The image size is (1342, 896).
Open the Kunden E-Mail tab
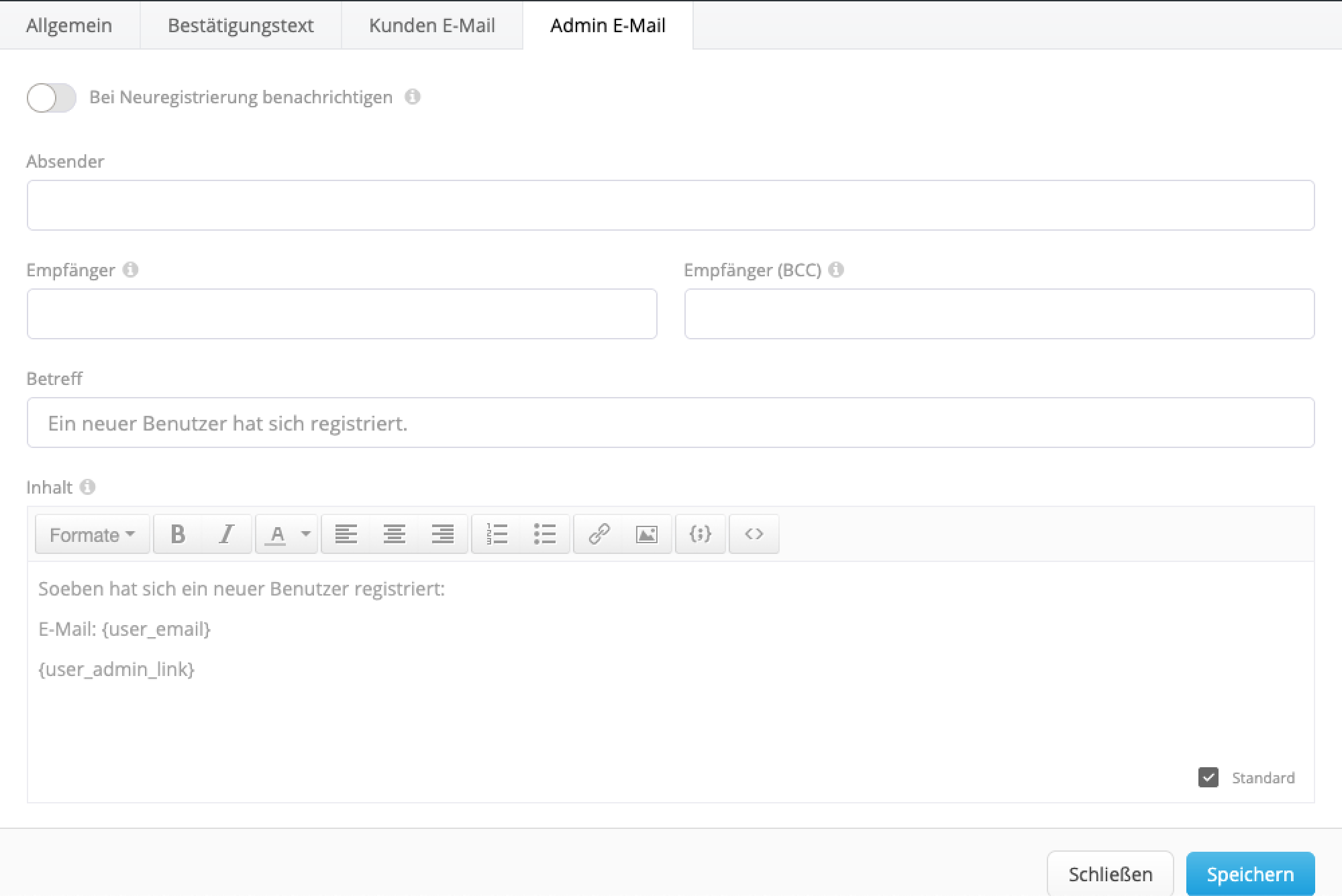[x=431, y=25]
